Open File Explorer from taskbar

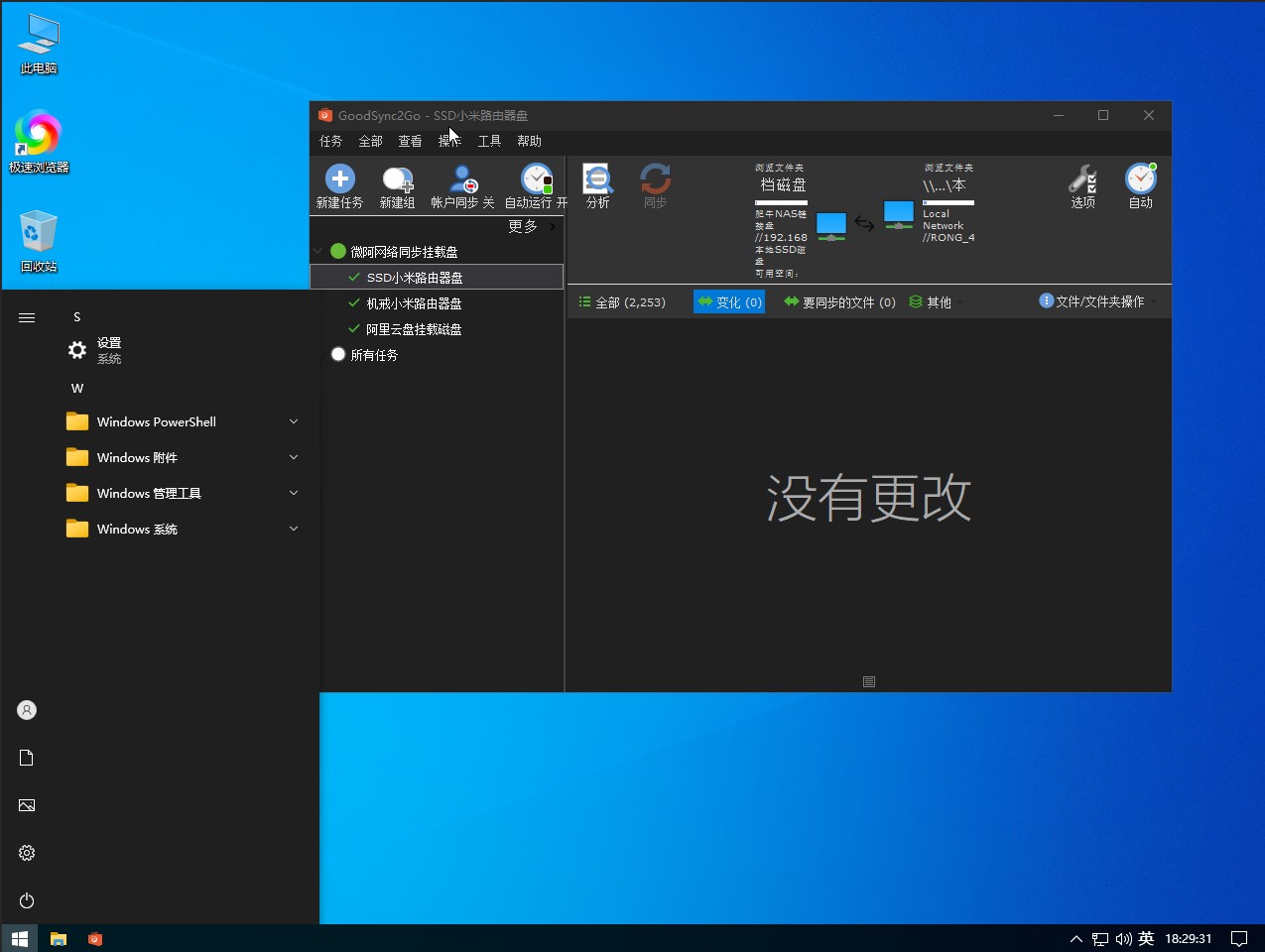59,938
